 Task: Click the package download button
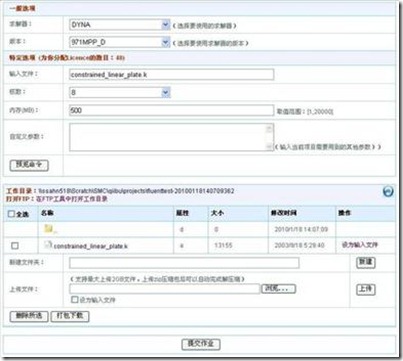pos(70,316)
